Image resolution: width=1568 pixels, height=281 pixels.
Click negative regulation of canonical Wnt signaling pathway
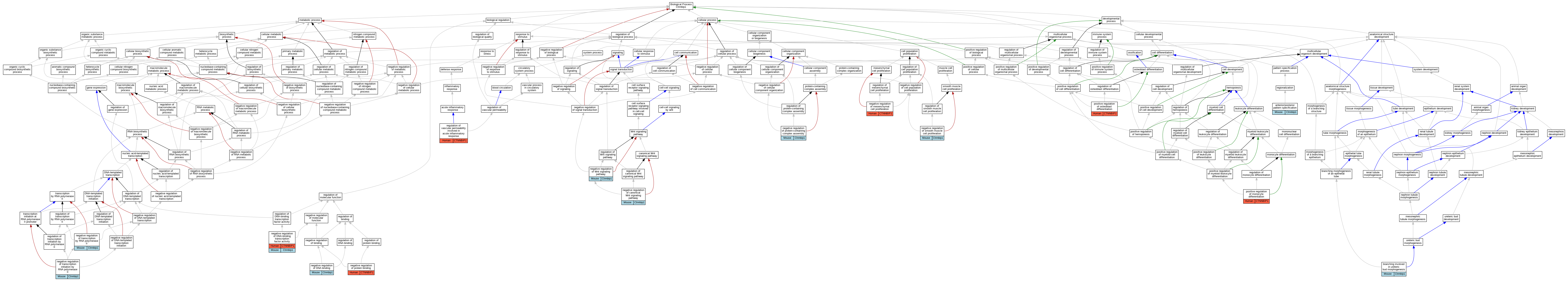[633, 194]
